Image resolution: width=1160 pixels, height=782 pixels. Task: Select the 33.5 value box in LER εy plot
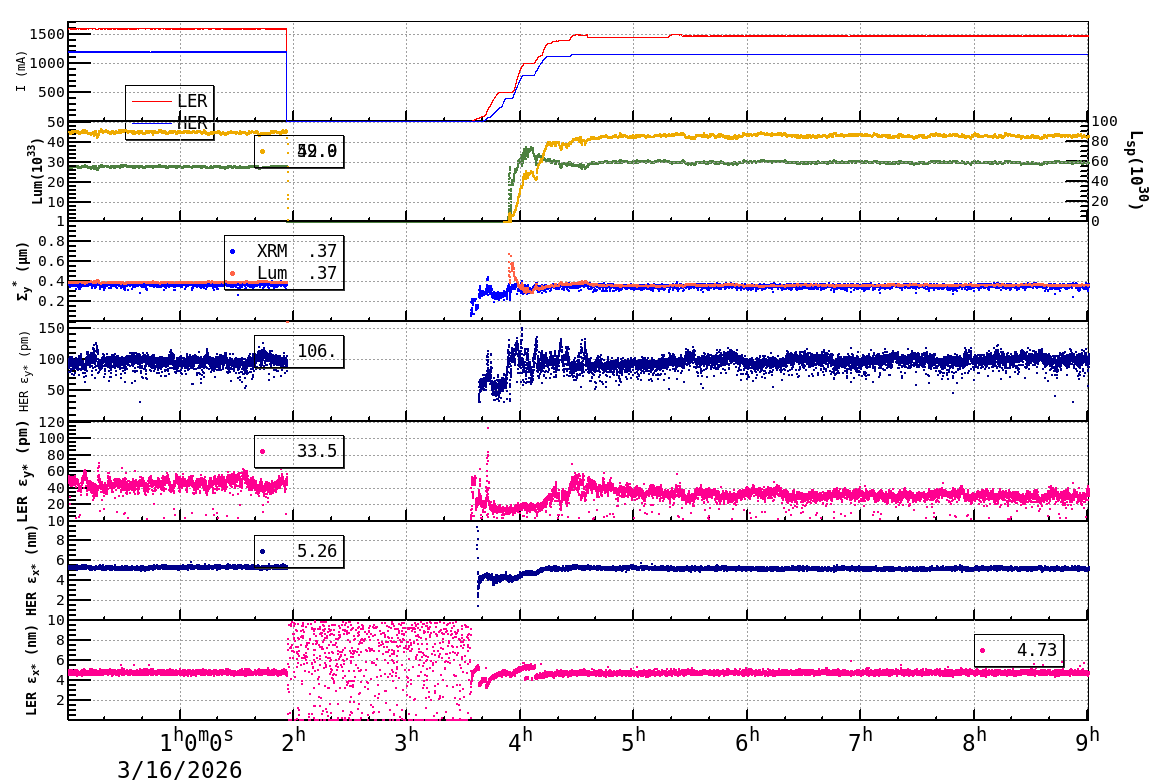click(x=299, y=451)
